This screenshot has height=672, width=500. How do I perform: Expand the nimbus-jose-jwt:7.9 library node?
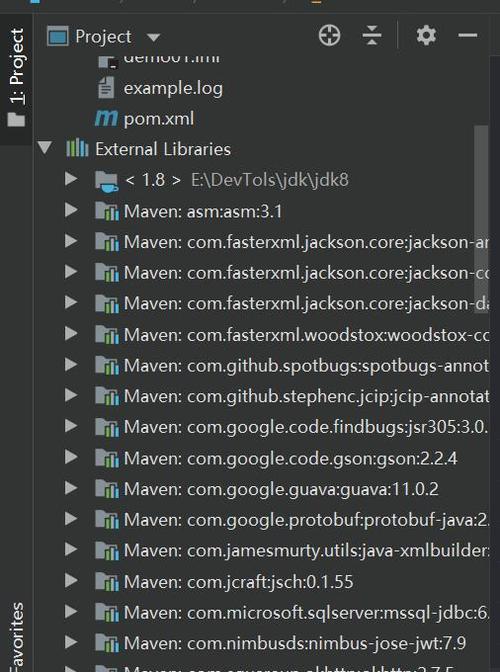(x=71, y=642)
